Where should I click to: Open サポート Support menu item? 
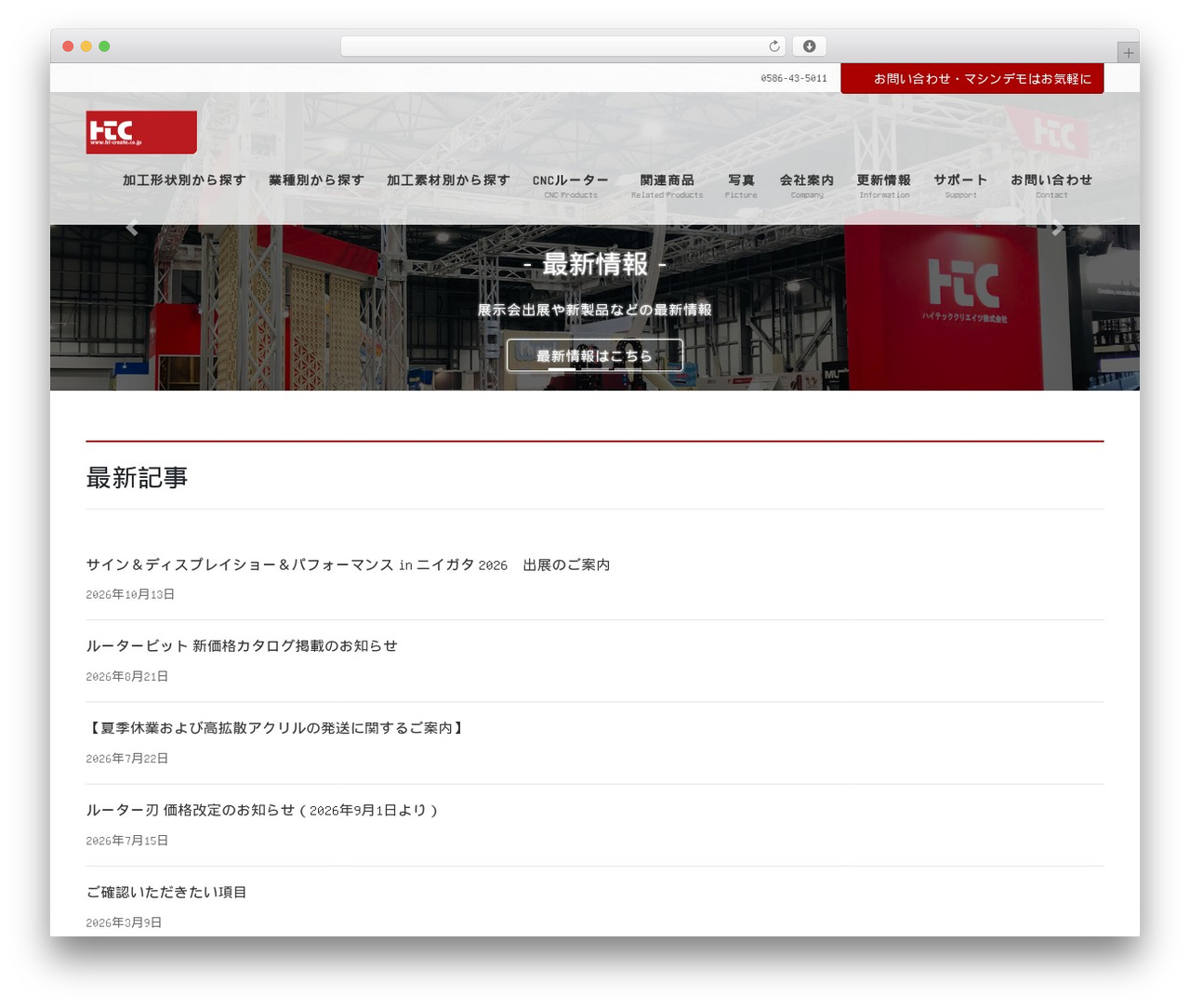tap(960, 185)
